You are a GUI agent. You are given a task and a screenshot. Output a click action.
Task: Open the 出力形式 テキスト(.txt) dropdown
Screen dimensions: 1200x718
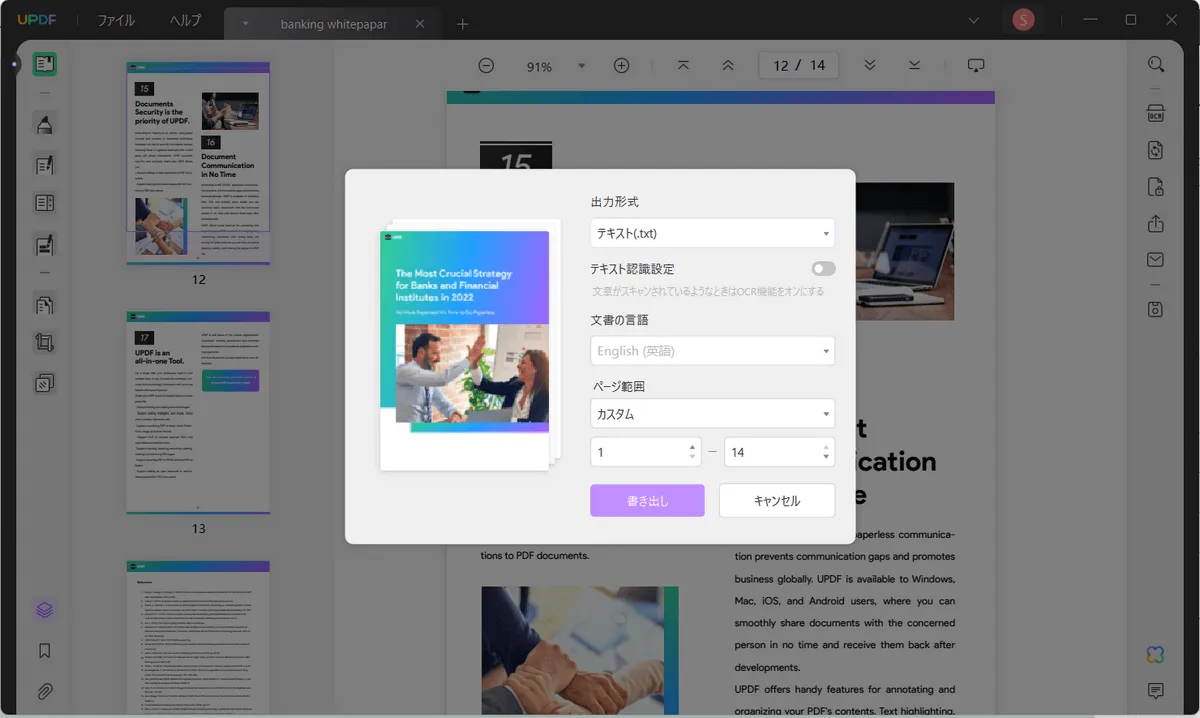click(x=712, y=233)
